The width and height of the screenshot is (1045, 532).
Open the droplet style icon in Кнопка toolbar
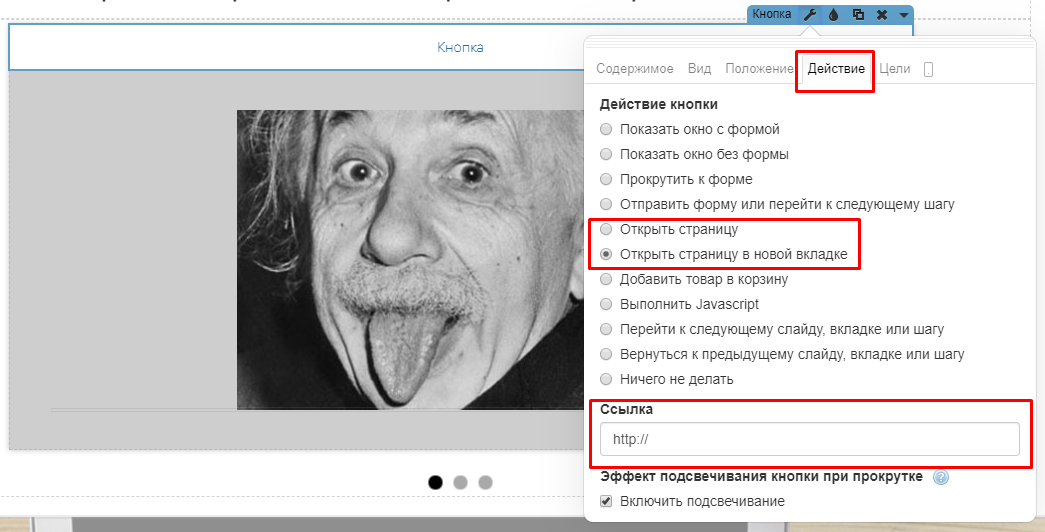[834, 14]
